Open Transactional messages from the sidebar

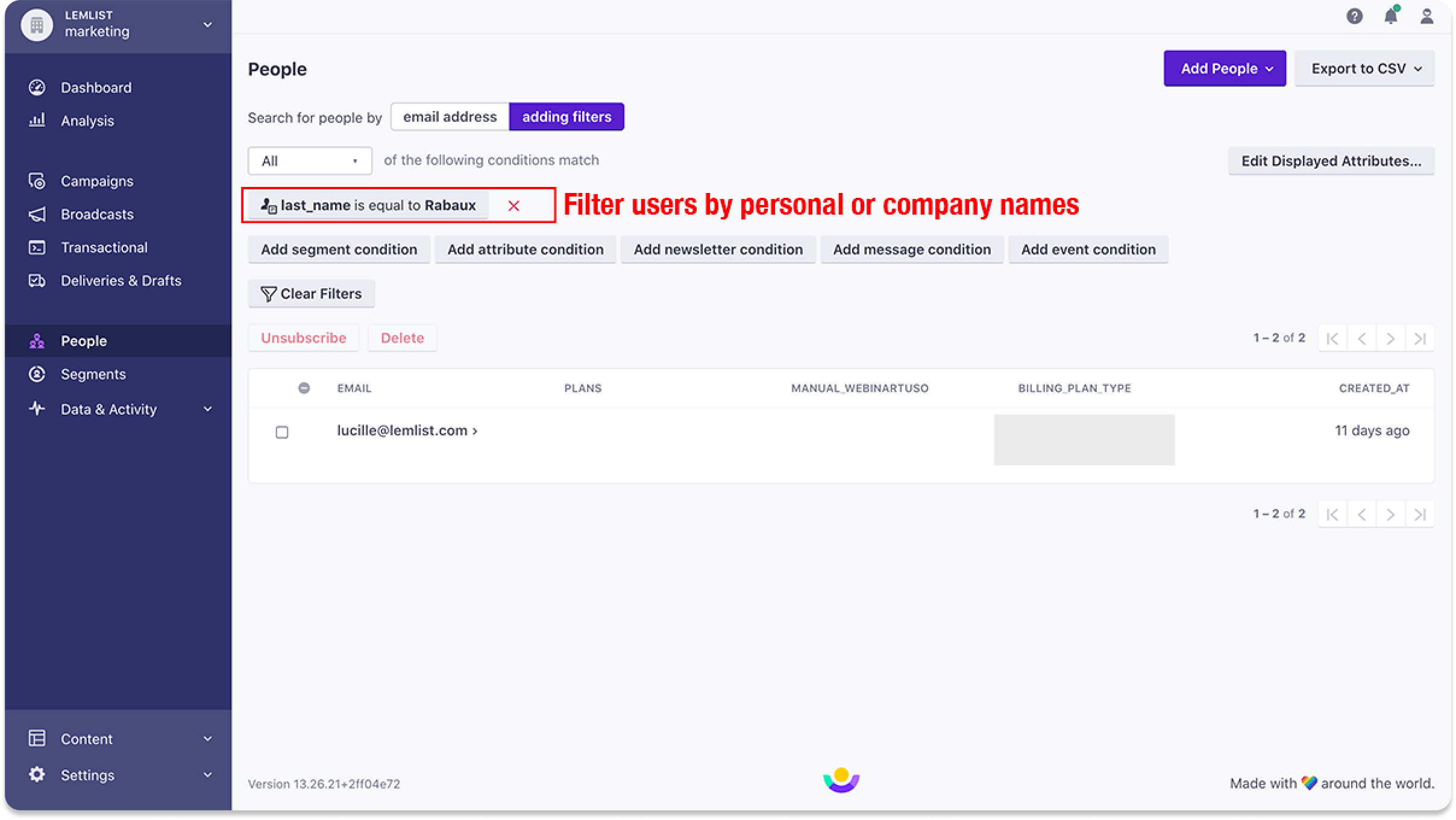[37, 247]
